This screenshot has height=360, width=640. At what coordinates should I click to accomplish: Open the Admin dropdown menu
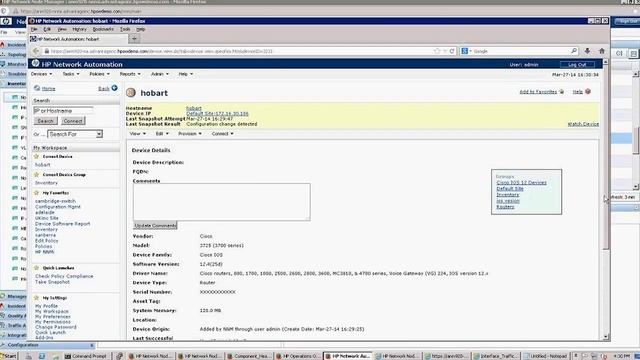coord(160,74)
